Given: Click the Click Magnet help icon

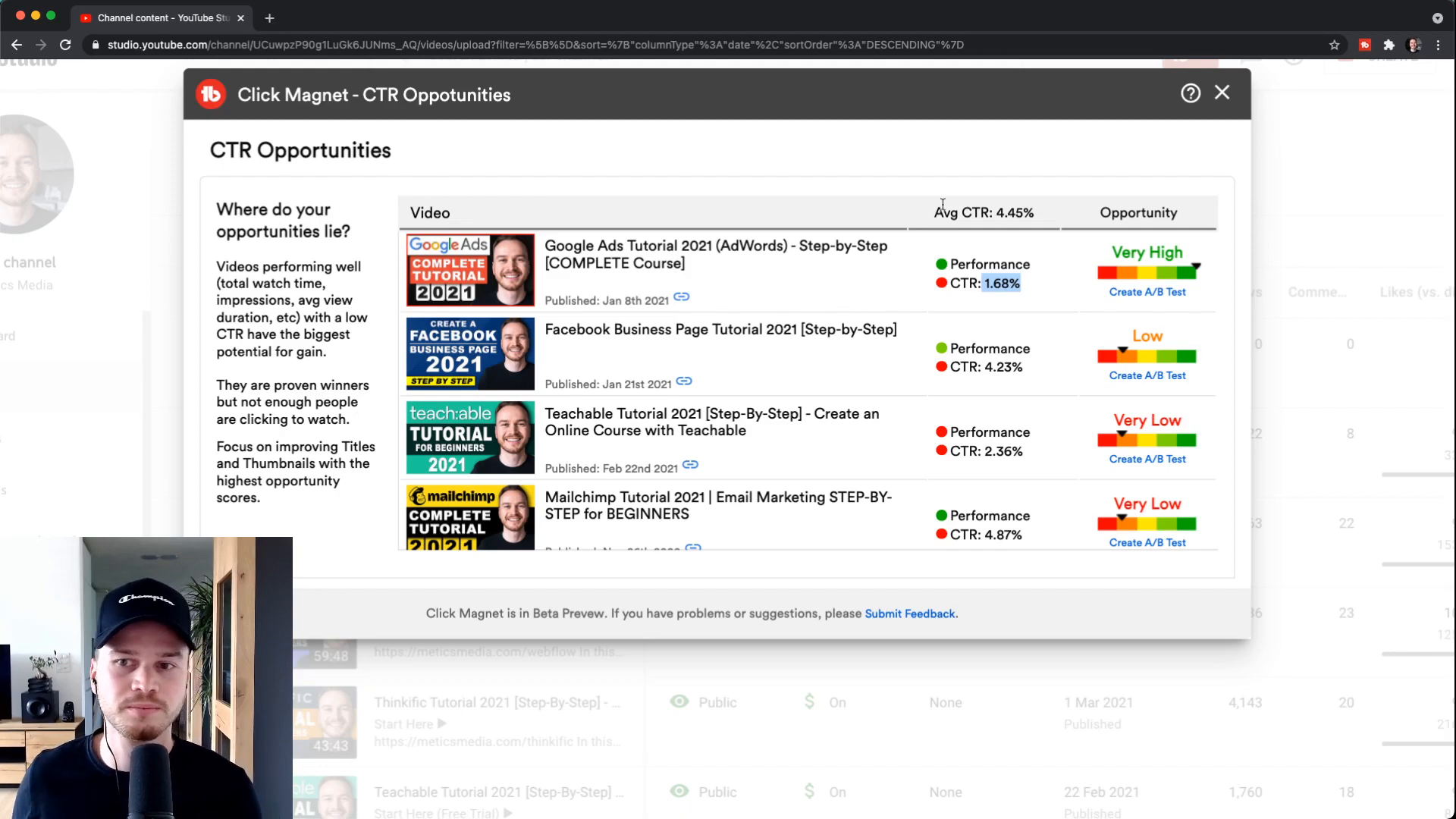Looking at the screenshot, I should click(1190, 93).
